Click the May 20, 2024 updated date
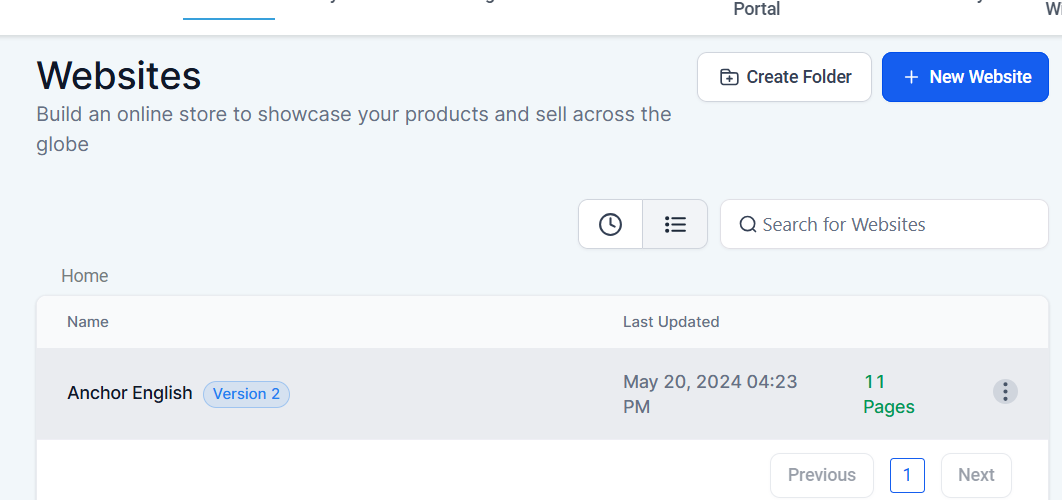This screenshot has width=1062, height=500. 710,394
